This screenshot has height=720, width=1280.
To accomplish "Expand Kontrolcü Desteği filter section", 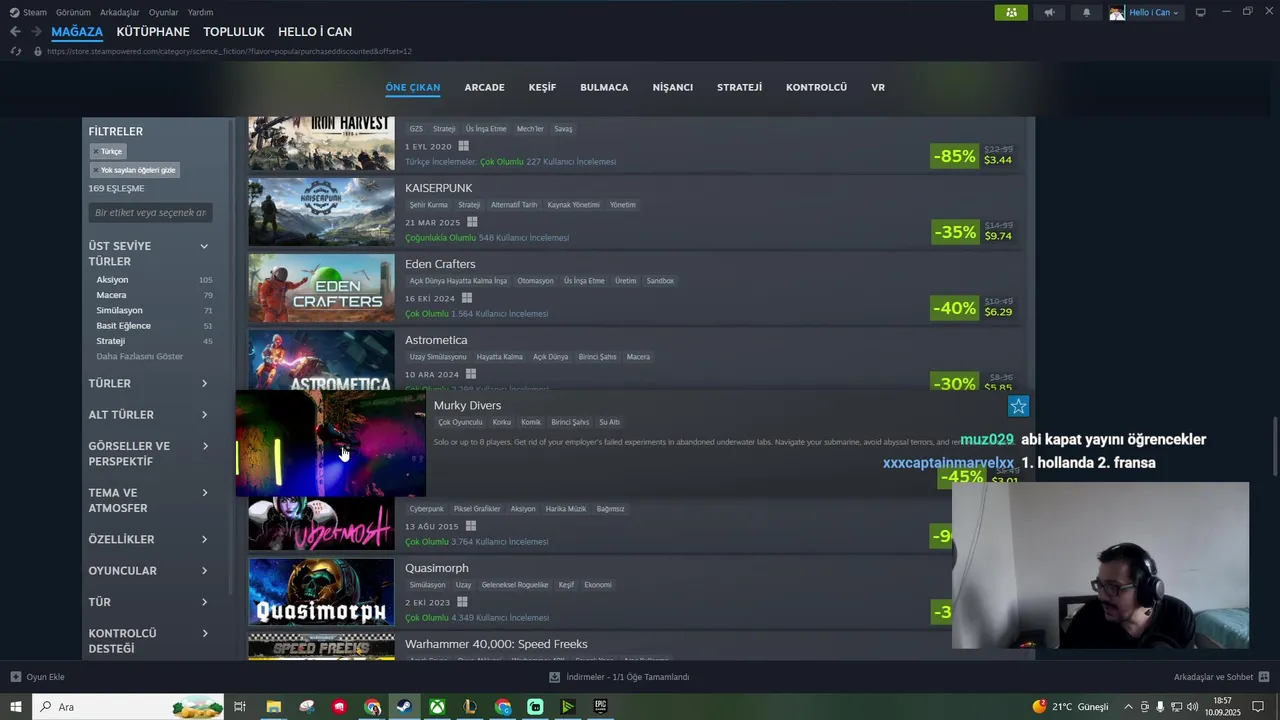I will coord(204,633).
